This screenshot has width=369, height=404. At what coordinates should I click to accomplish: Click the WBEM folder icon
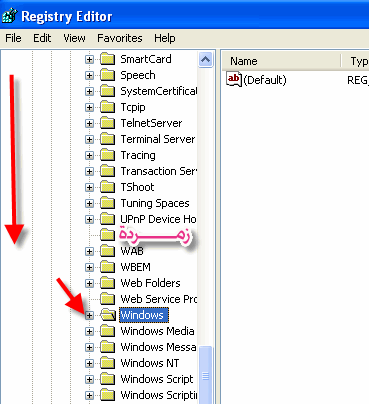(107, 267)
